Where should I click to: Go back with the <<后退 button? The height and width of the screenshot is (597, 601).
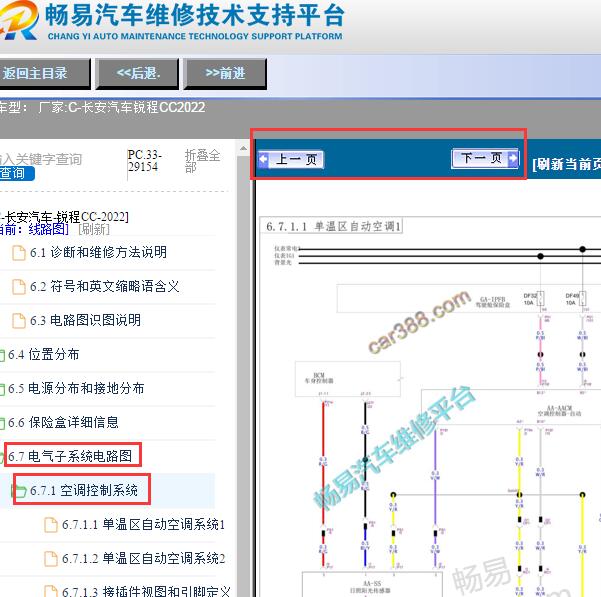[138, 73]
